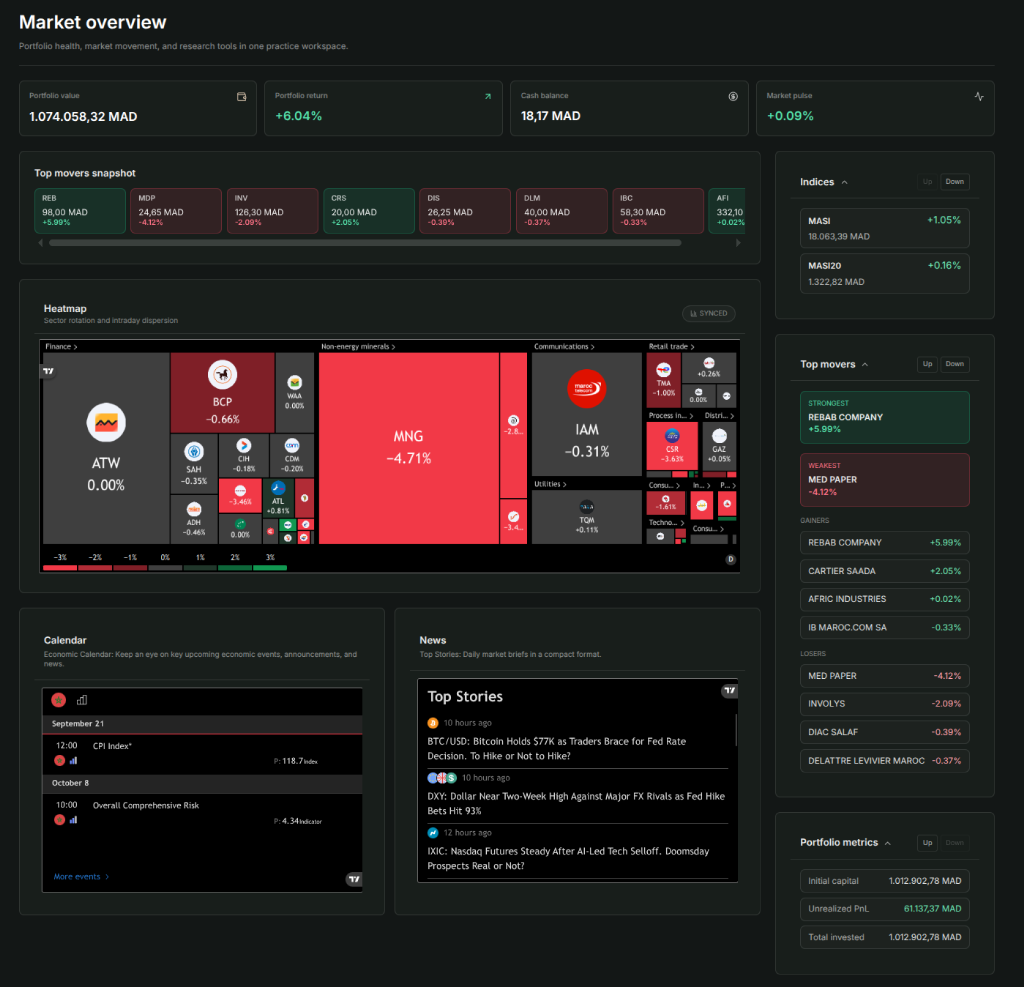Open the MASI20 index card
The height and width of the screenshot is (987, 1024).
(884, 274)
